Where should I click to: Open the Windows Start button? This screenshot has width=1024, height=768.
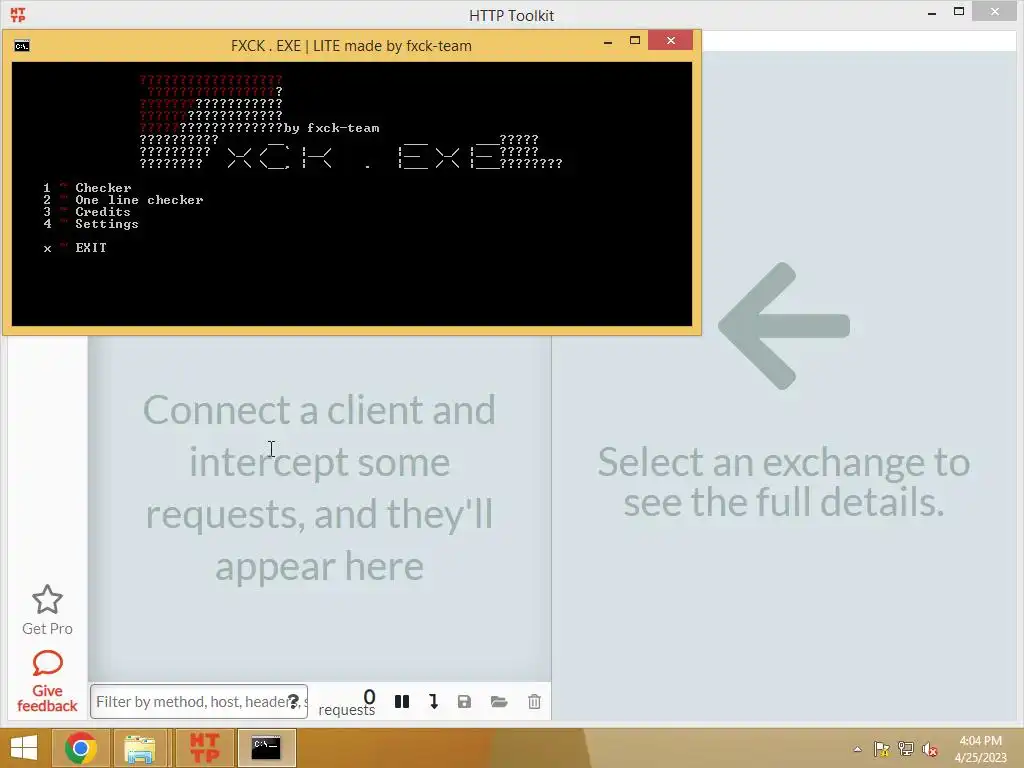coord(24,748)
